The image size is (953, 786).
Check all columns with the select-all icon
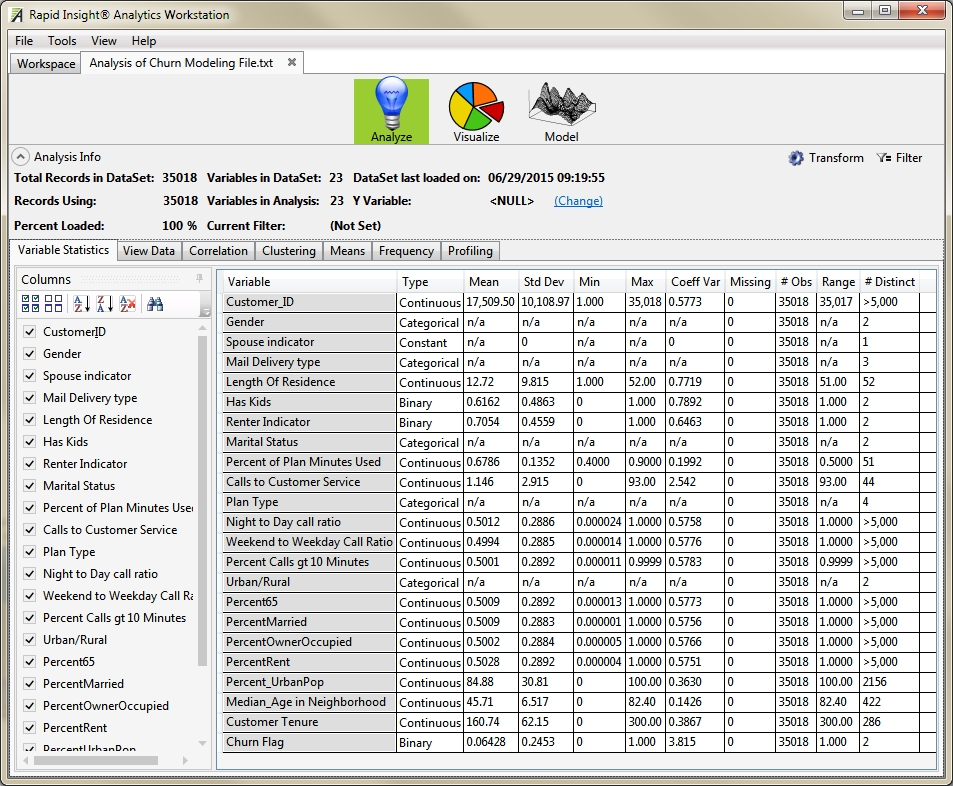coord(30,303)
